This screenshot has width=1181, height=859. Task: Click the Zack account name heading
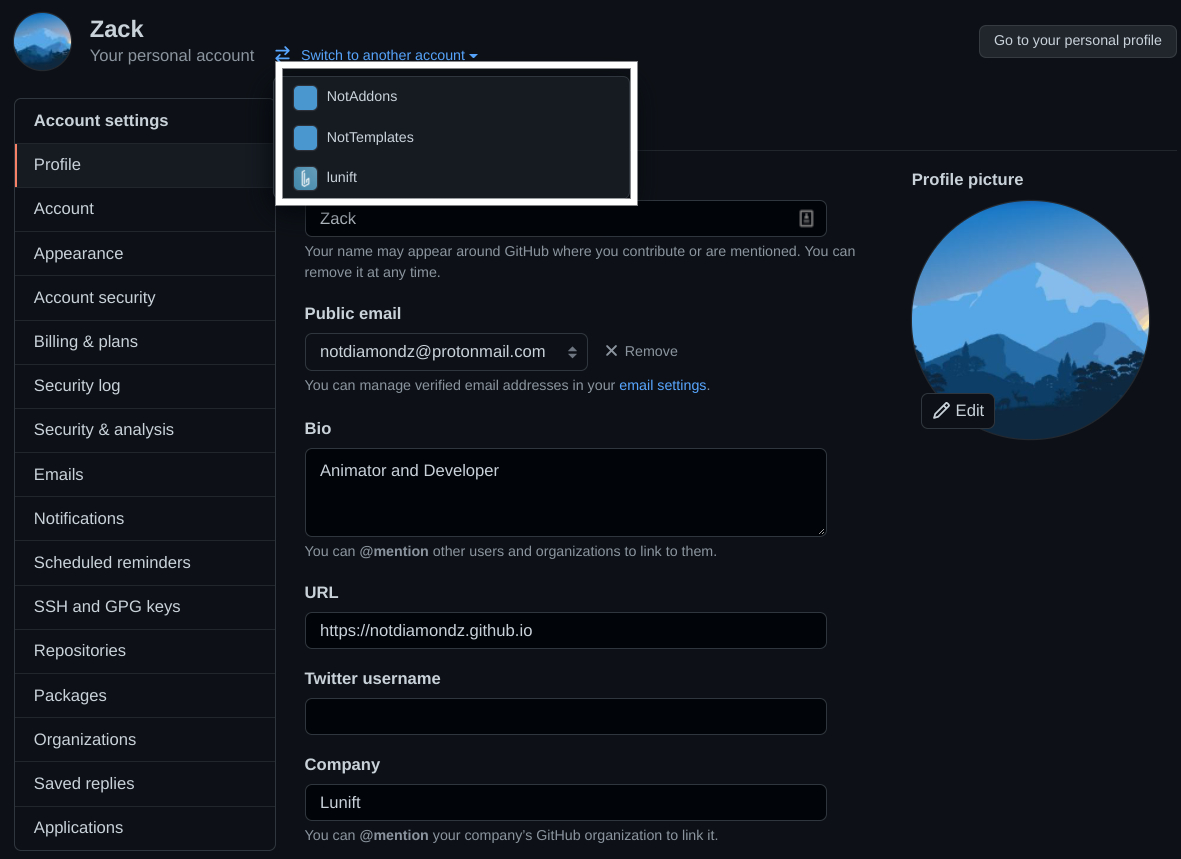(x=117, y=29)
